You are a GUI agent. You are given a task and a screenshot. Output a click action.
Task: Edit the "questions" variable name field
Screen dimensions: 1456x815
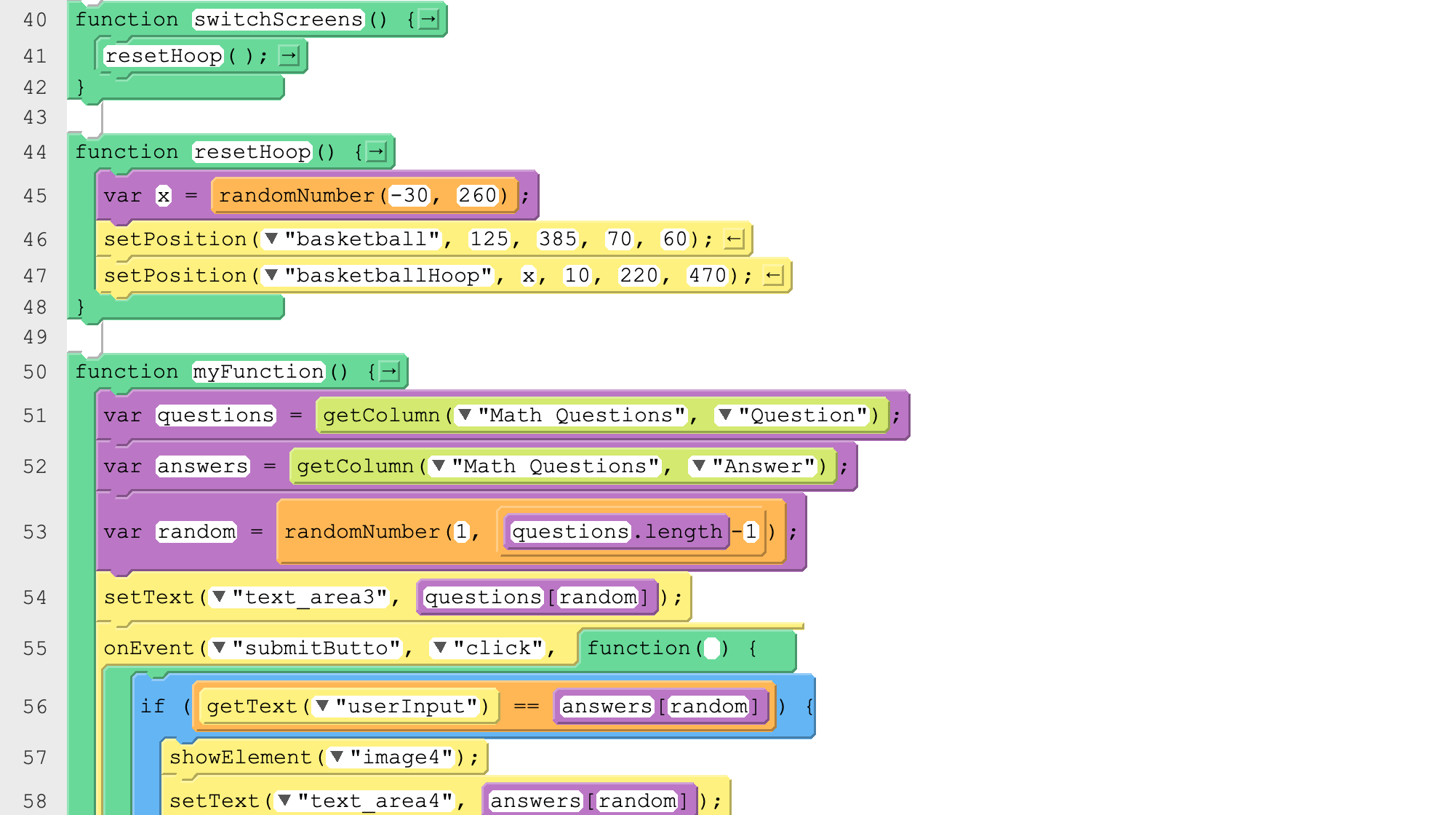(x=215, y=415)
